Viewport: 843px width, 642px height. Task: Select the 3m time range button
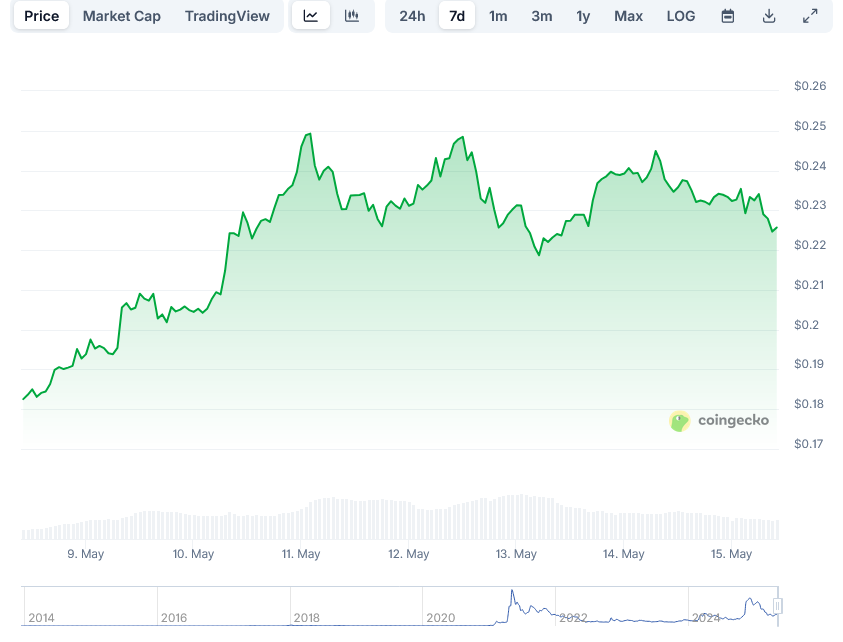[541, 15]
